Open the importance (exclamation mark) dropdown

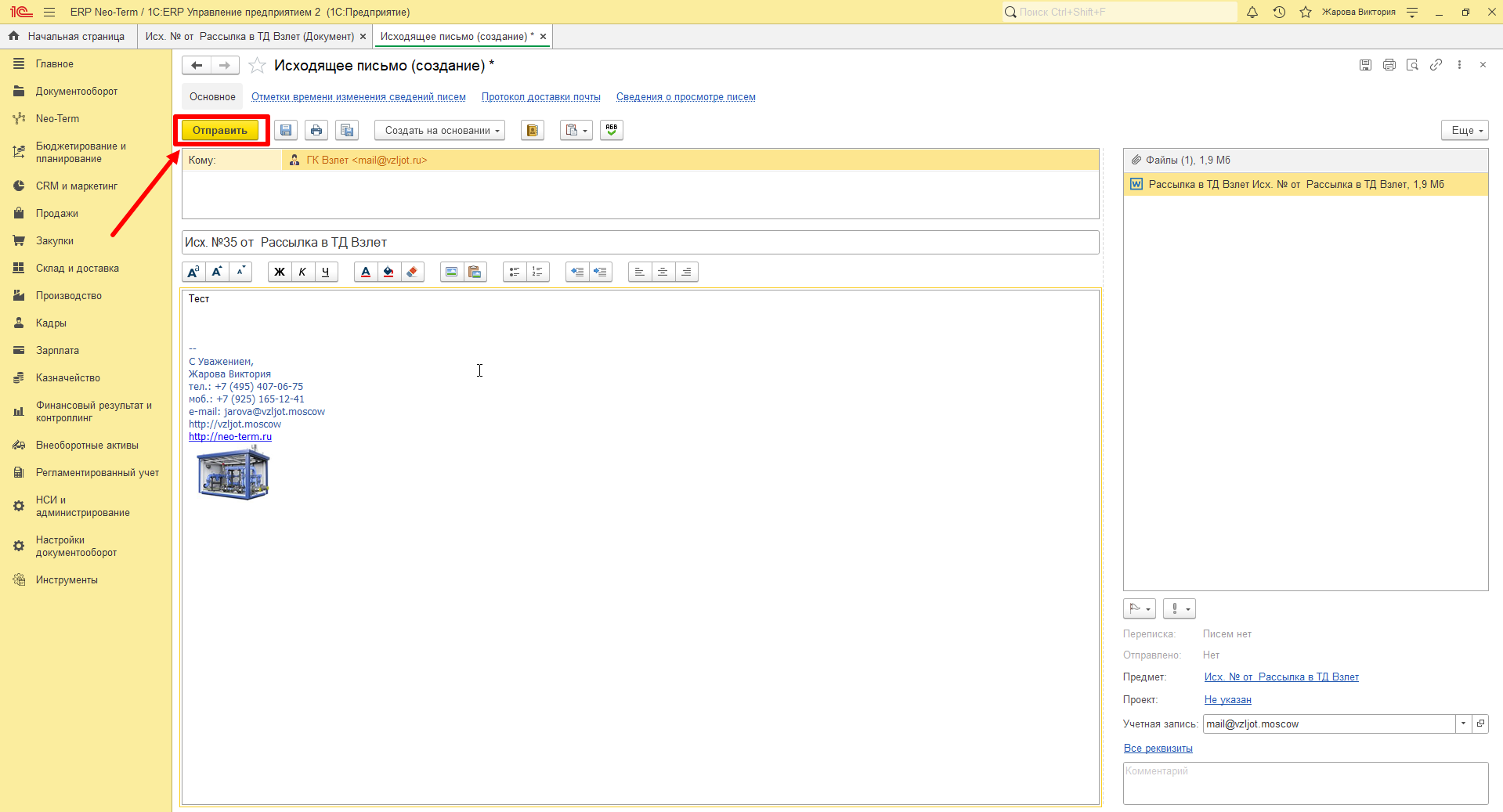click(x=1180, y=608)
